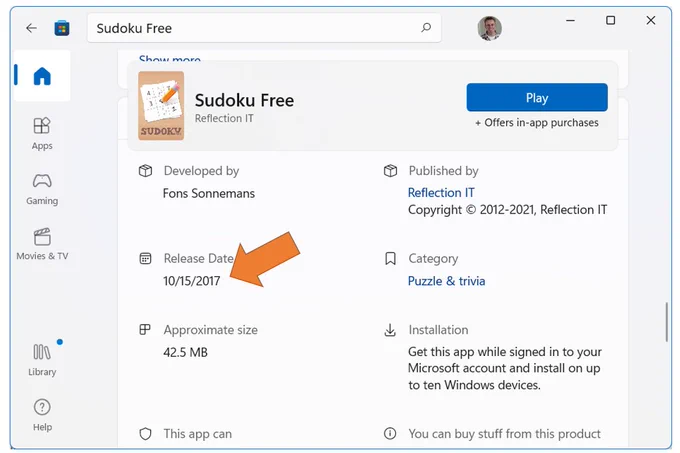Close the Microsoft Store window

(x=651, y=20)
